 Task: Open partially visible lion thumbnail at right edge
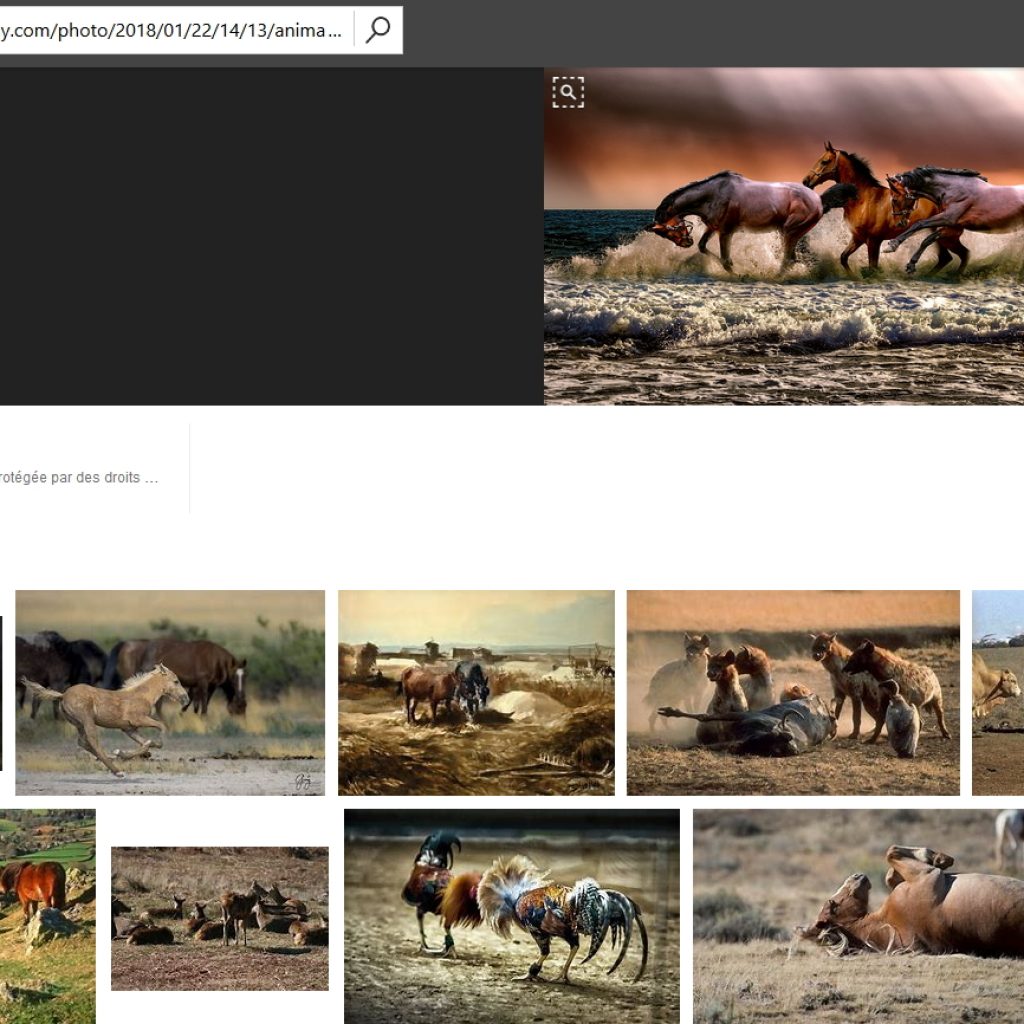pos(998,692)
